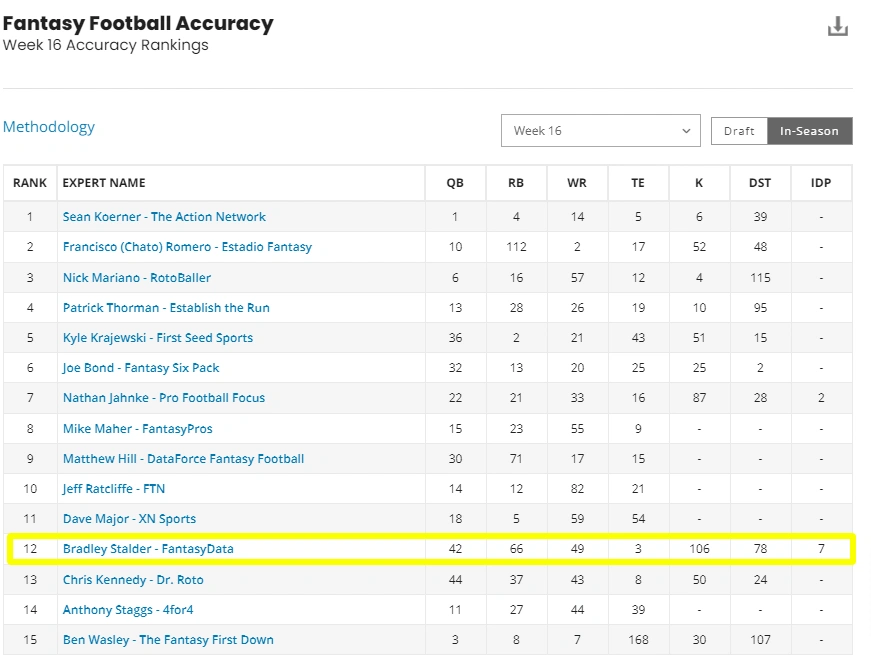The width and height of the screenshot is (871, 655).
Task: Open the Methodology link
Action: tap(49, 127)
